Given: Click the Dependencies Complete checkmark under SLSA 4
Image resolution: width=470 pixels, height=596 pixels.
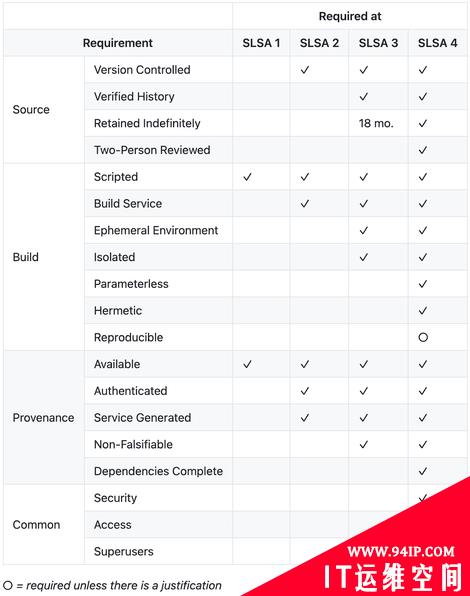Looking at the screenshot, I should (423, 472).
